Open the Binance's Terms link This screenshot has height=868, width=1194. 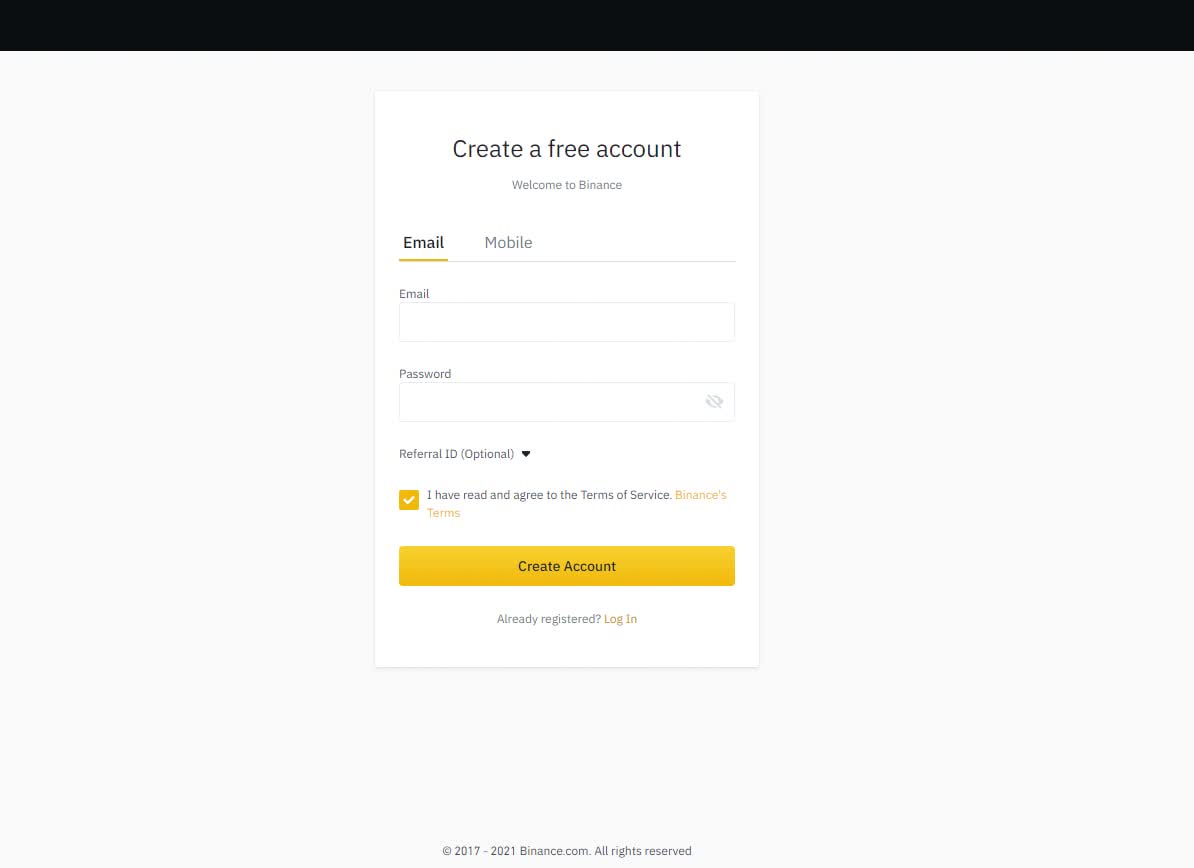(x=700, y=495)
